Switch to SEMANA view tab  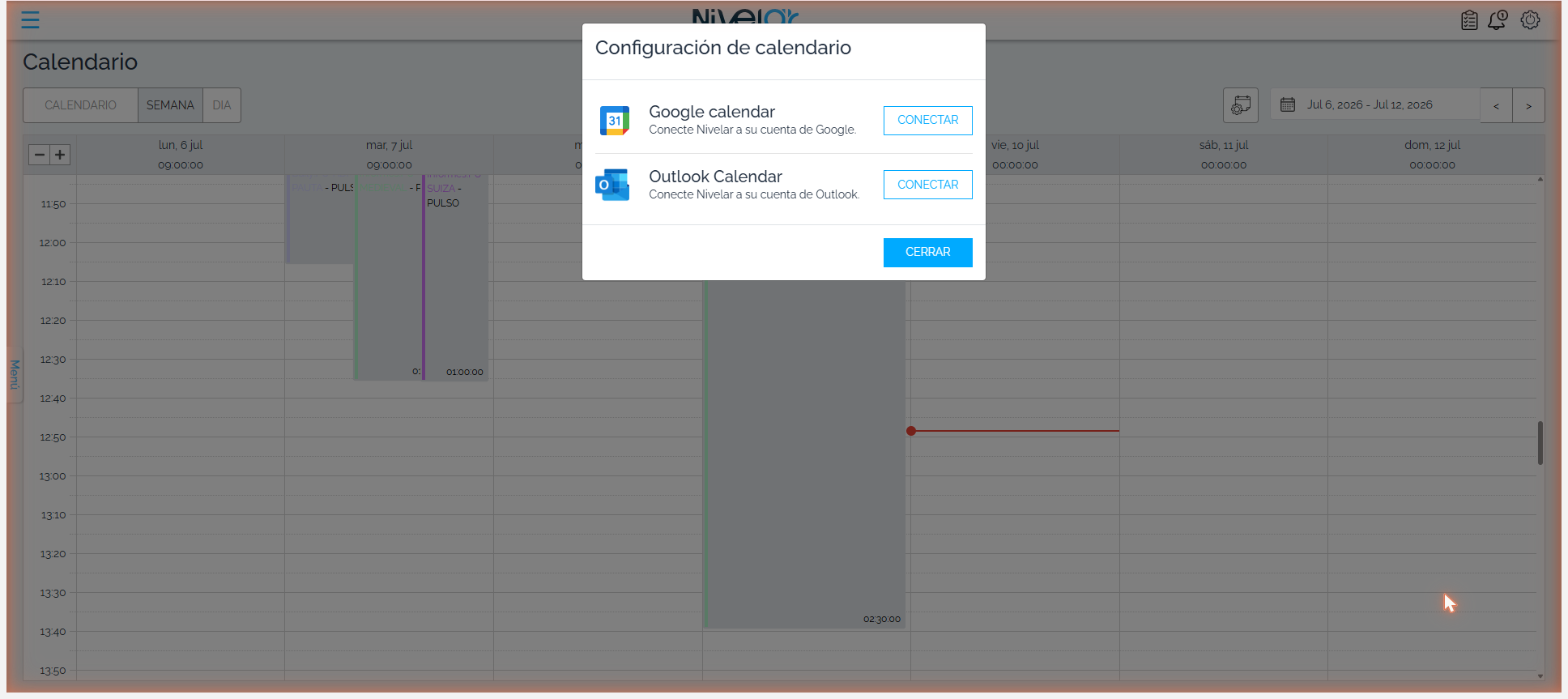point(170,105)
